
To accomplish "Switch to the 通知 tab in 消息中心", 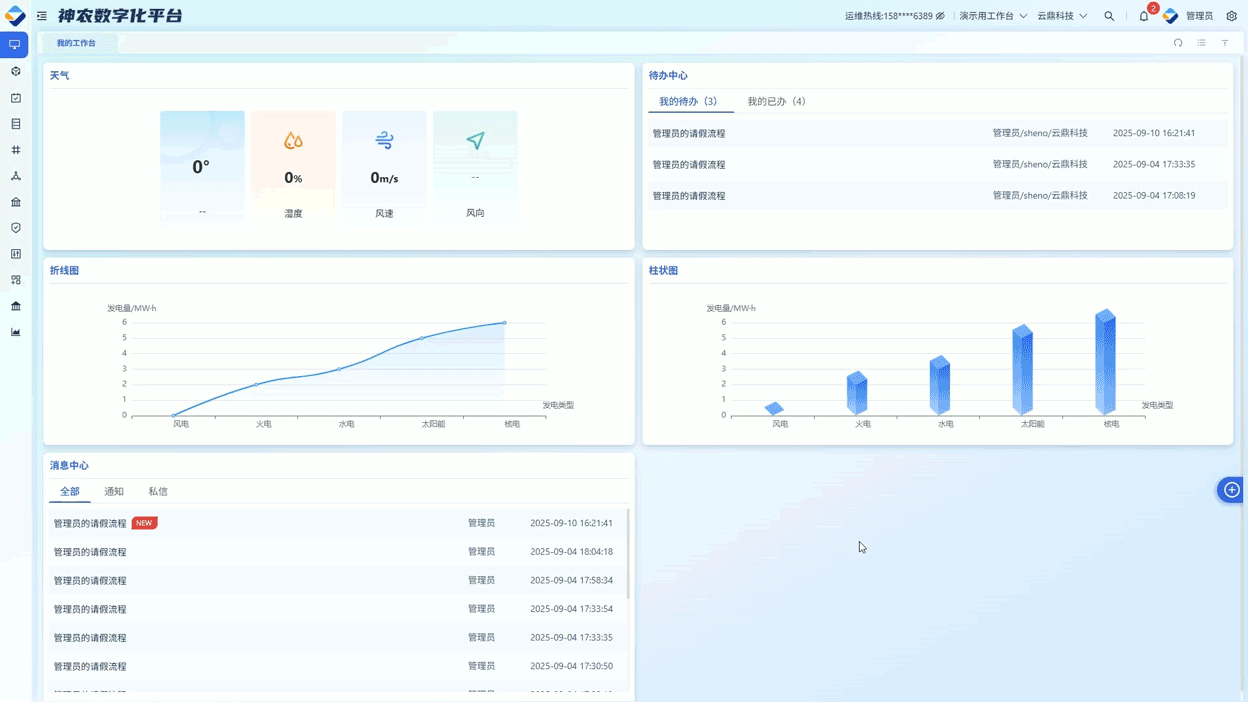I will 114,492.
